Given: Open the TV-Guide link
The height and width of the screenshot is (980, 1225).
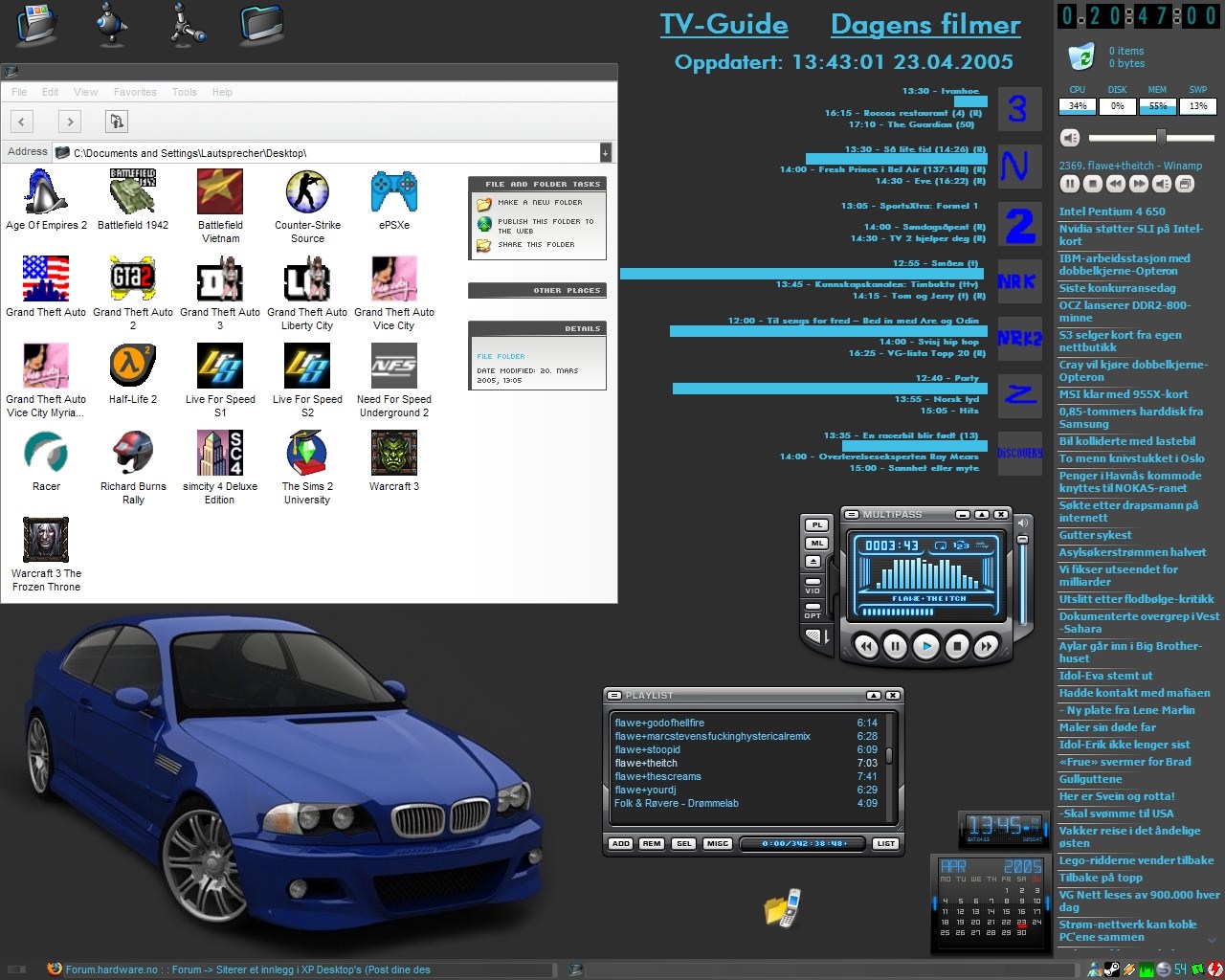Looking at the screenshot, I should (724, 25).
